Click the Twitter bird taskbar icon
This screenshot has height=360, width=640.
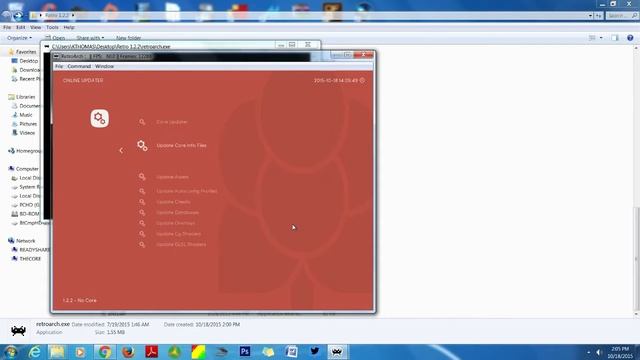click(x=315, y=351)
